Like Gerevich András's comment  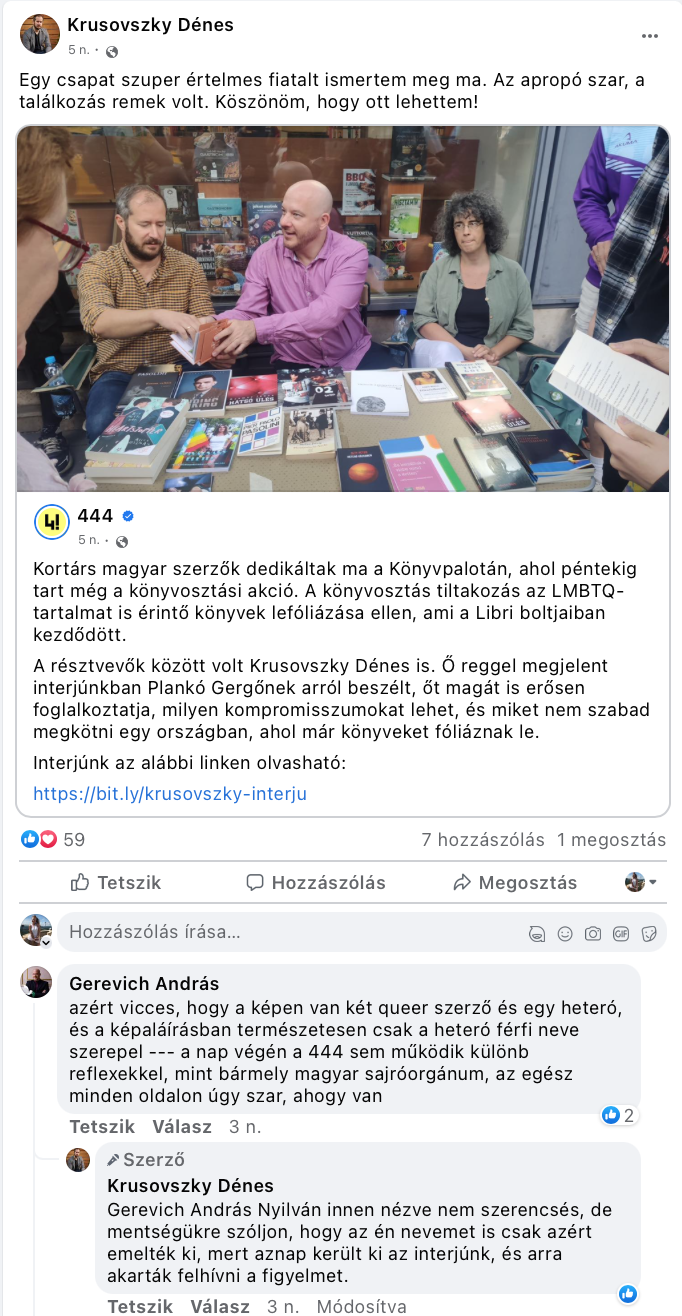(102, 1127)
